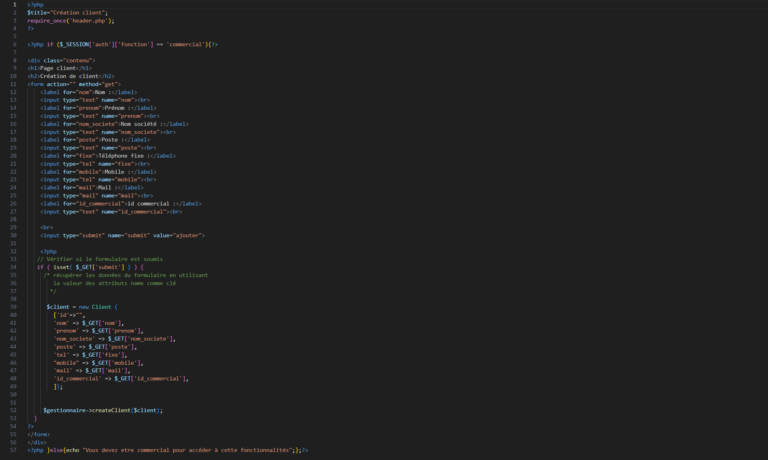This screenshot has width=768, height=460.
Task: Click the label for="mobile" line
Action: (x=98, y=172)
